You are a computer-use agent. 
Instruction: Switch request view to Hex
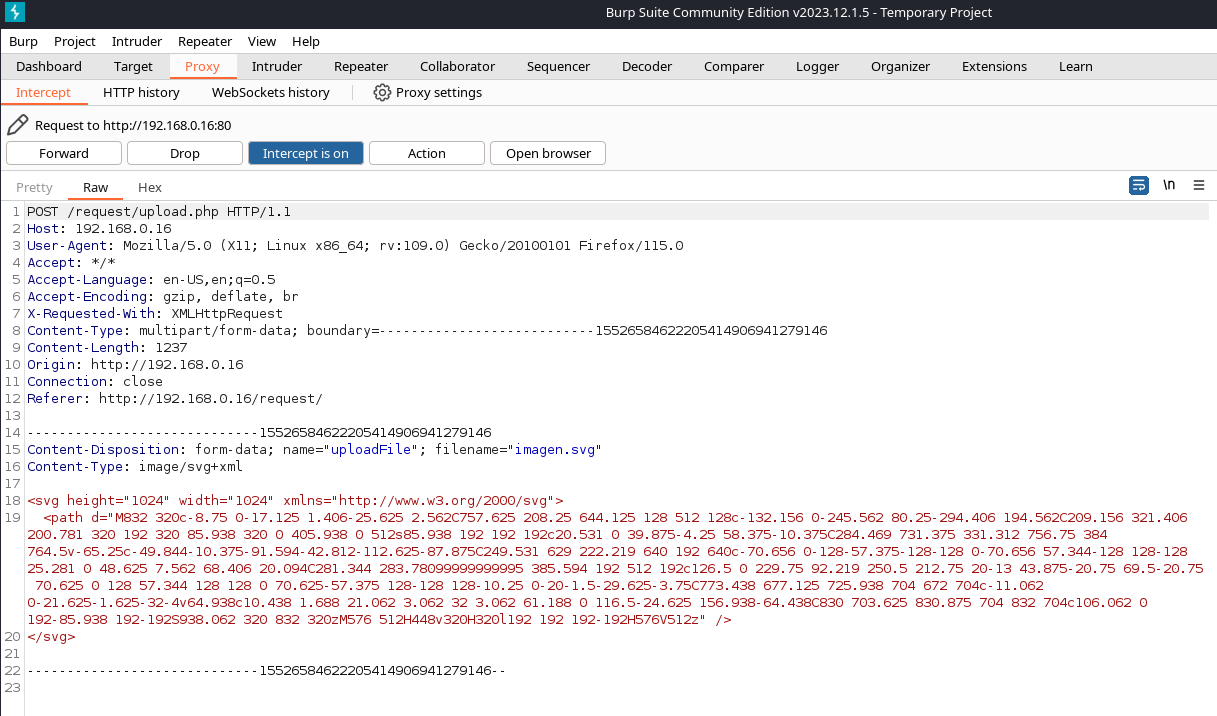pyautogui.click(x=150, y=187)
